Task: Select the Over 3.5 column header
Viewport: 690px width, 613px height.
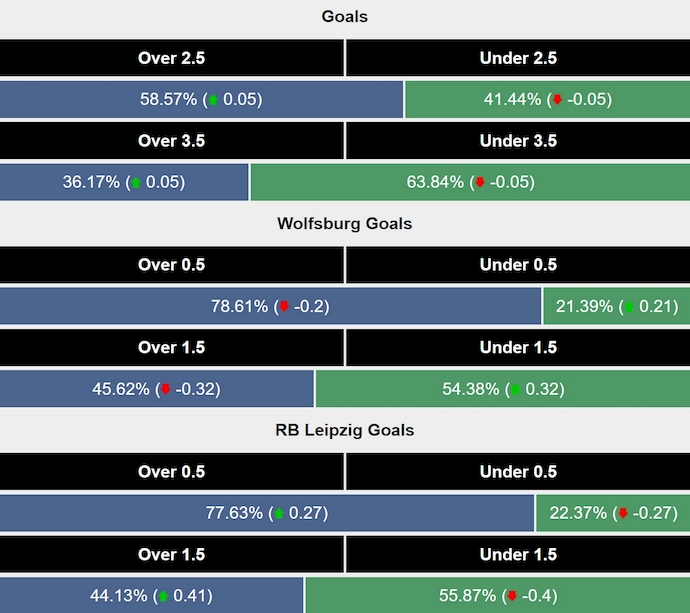Action: (171, 141)
